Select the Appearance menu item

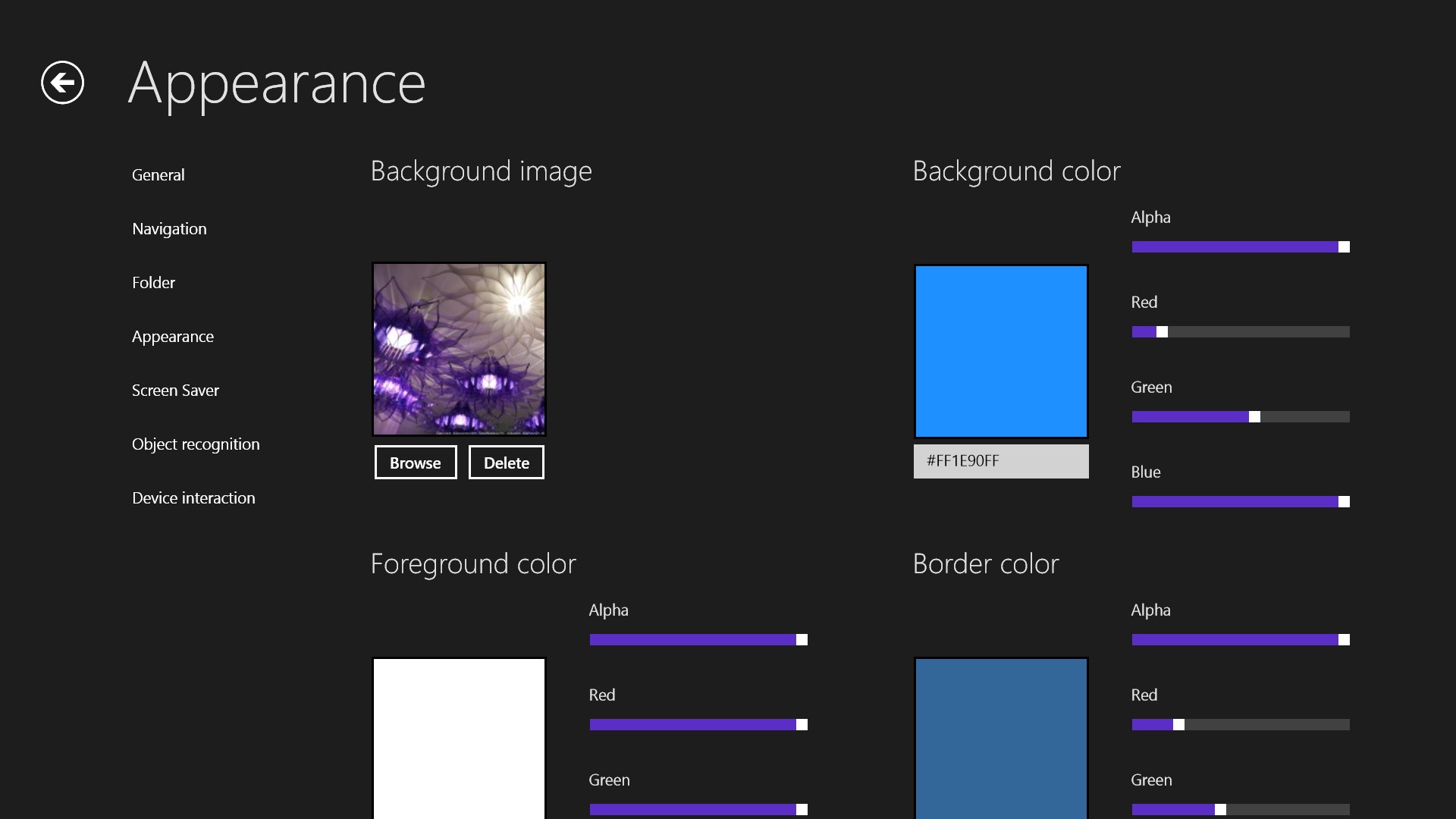tap(173, 337)
